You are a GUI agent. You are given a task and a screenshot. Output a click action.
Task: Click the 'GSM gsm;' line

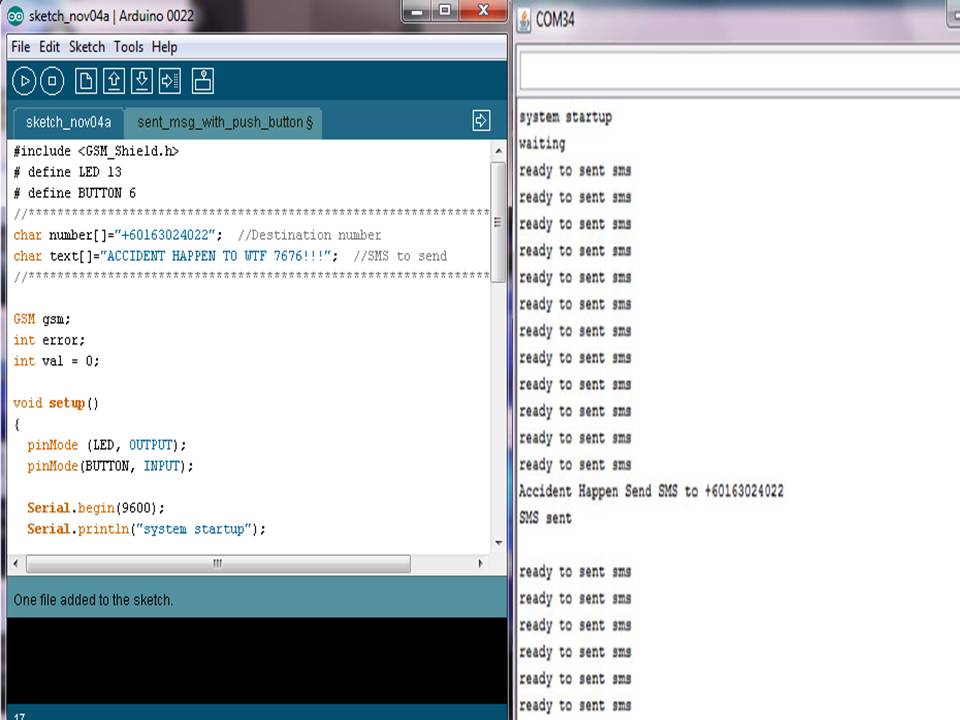42,319
